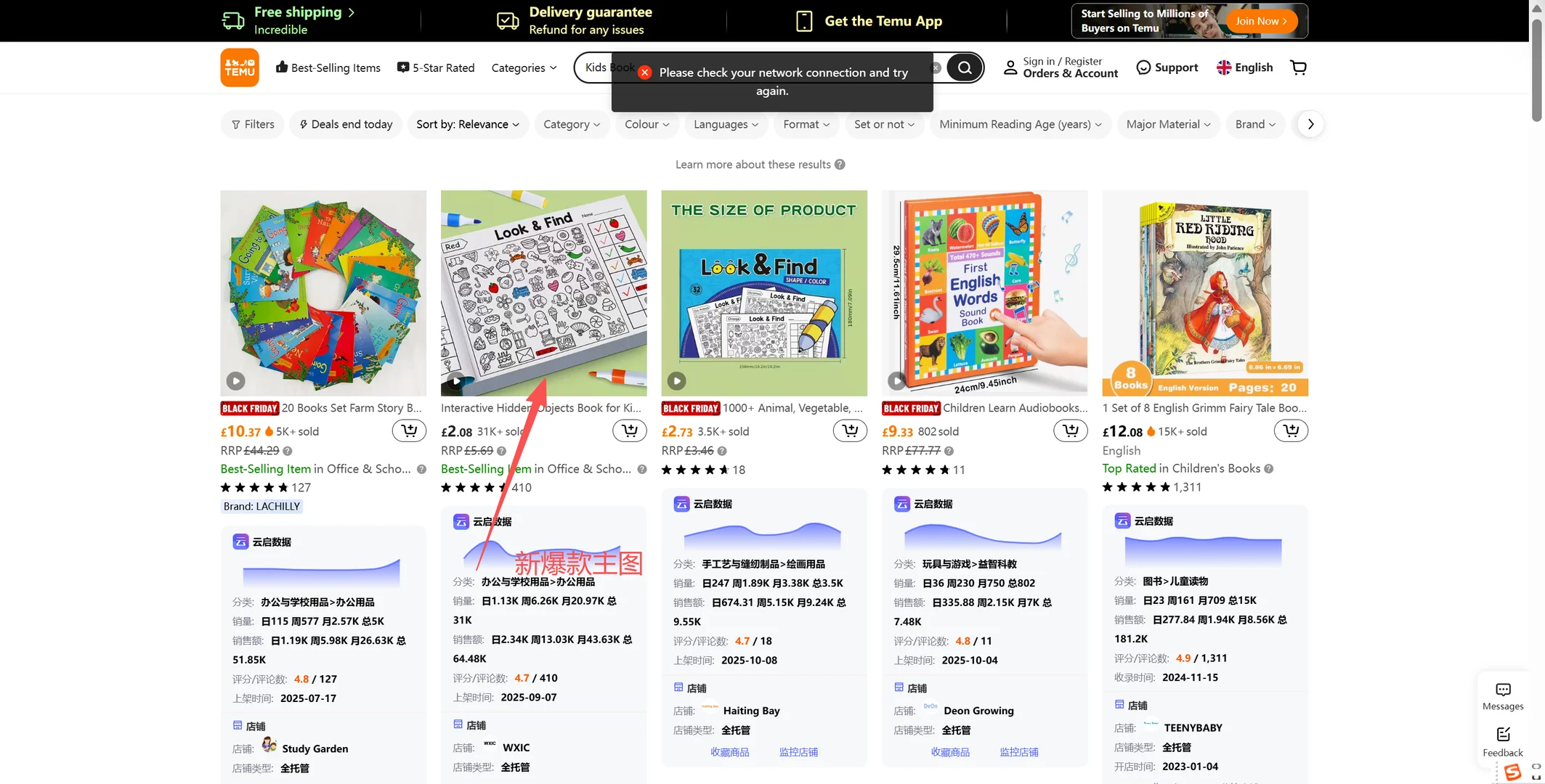
Task: Open the English language selector
Action: (1245, 68)
